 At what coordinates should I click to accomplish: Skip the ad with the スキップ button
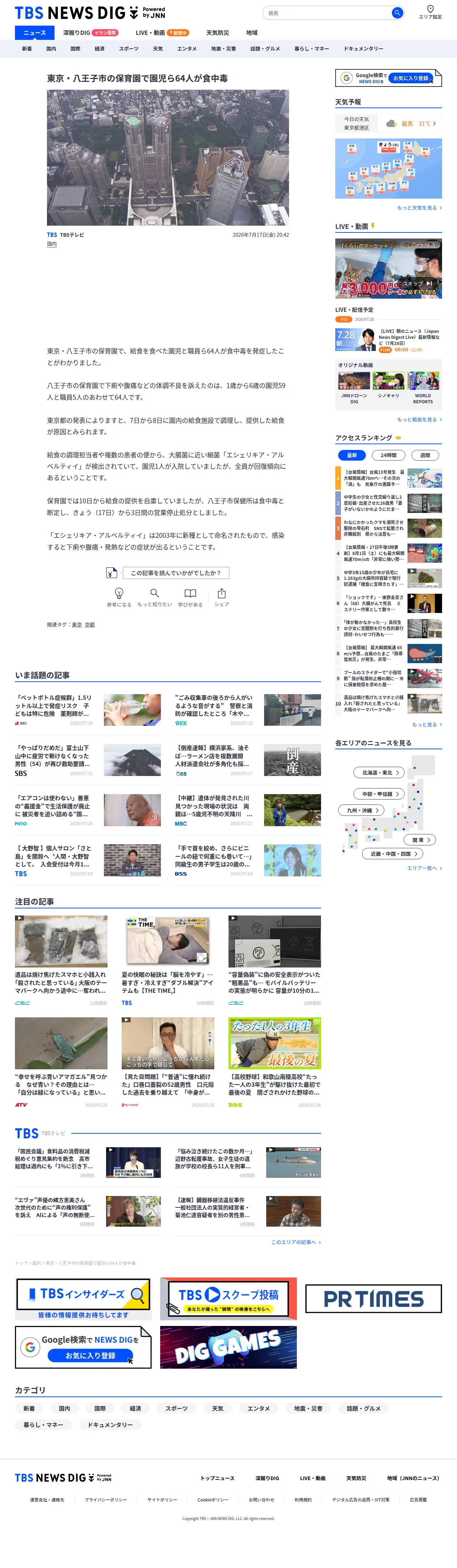(x=417, y=283)
